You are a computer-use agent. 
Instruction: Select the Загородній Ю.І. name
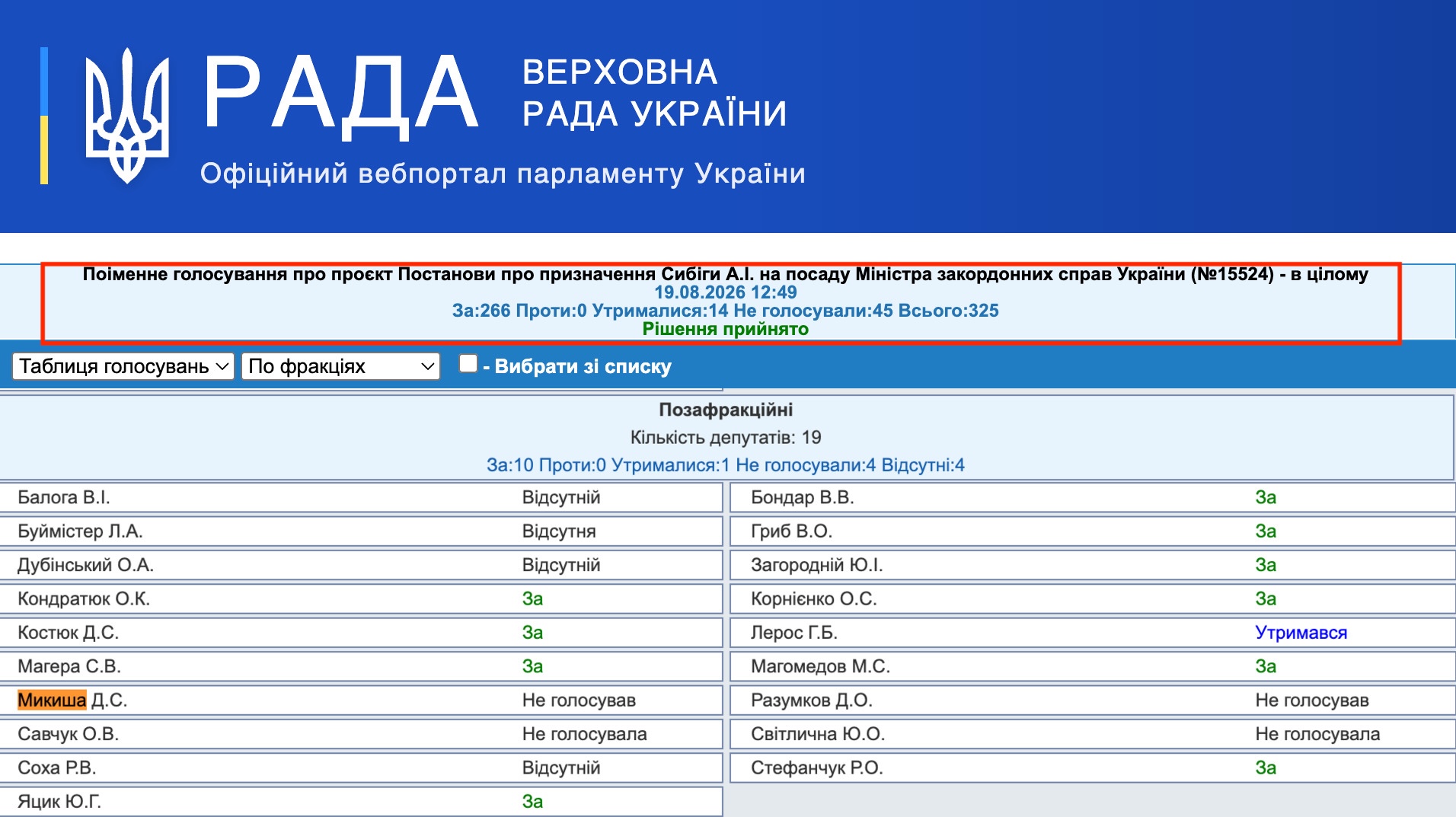(x=817, y=565)
